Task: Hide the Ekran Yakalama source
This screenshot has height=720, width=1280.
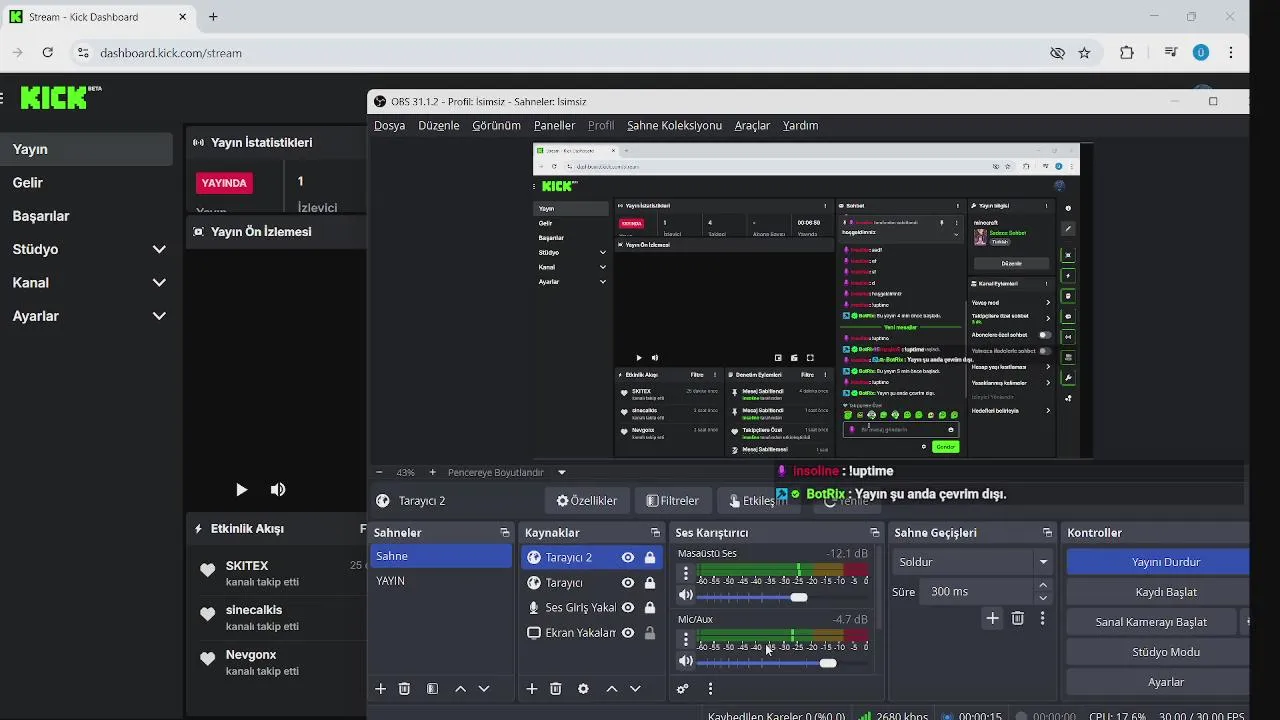Action: point(628,633)
